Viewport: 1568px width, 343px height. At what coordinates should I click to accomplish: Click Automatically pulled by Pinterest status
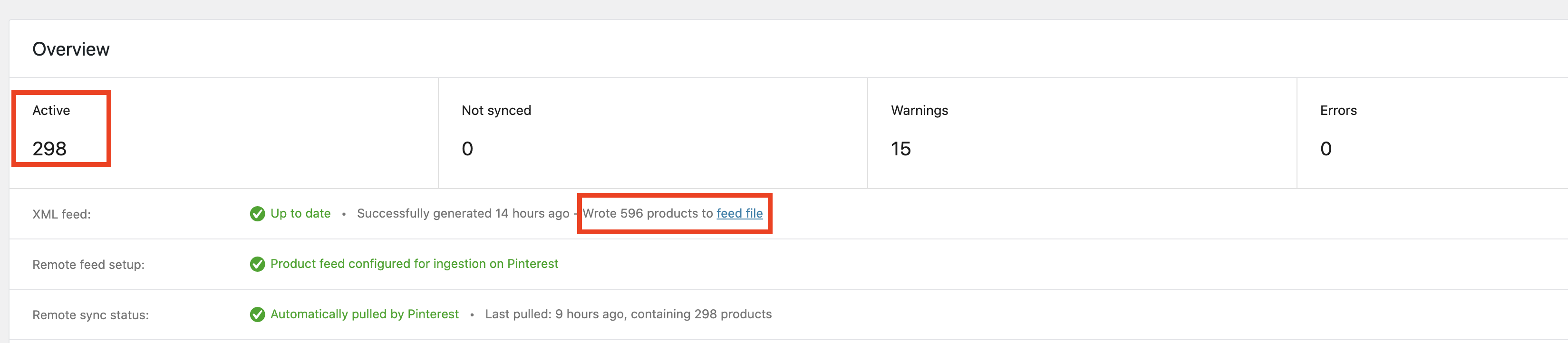tap(364, 314)
